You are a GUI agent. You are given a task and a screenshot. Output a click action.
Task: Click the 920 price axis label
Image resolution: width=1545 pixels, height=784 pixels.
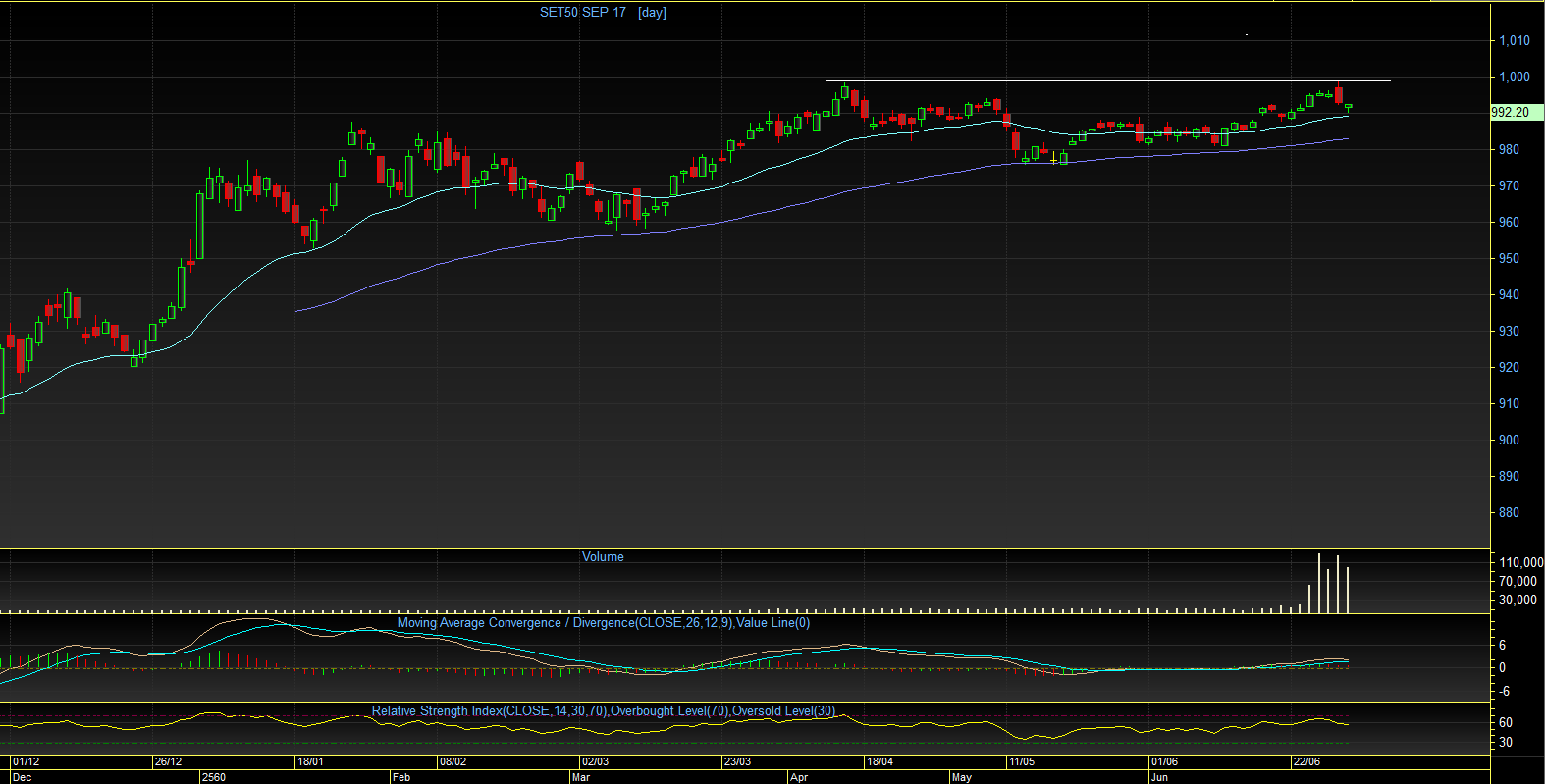point(1509,367)
